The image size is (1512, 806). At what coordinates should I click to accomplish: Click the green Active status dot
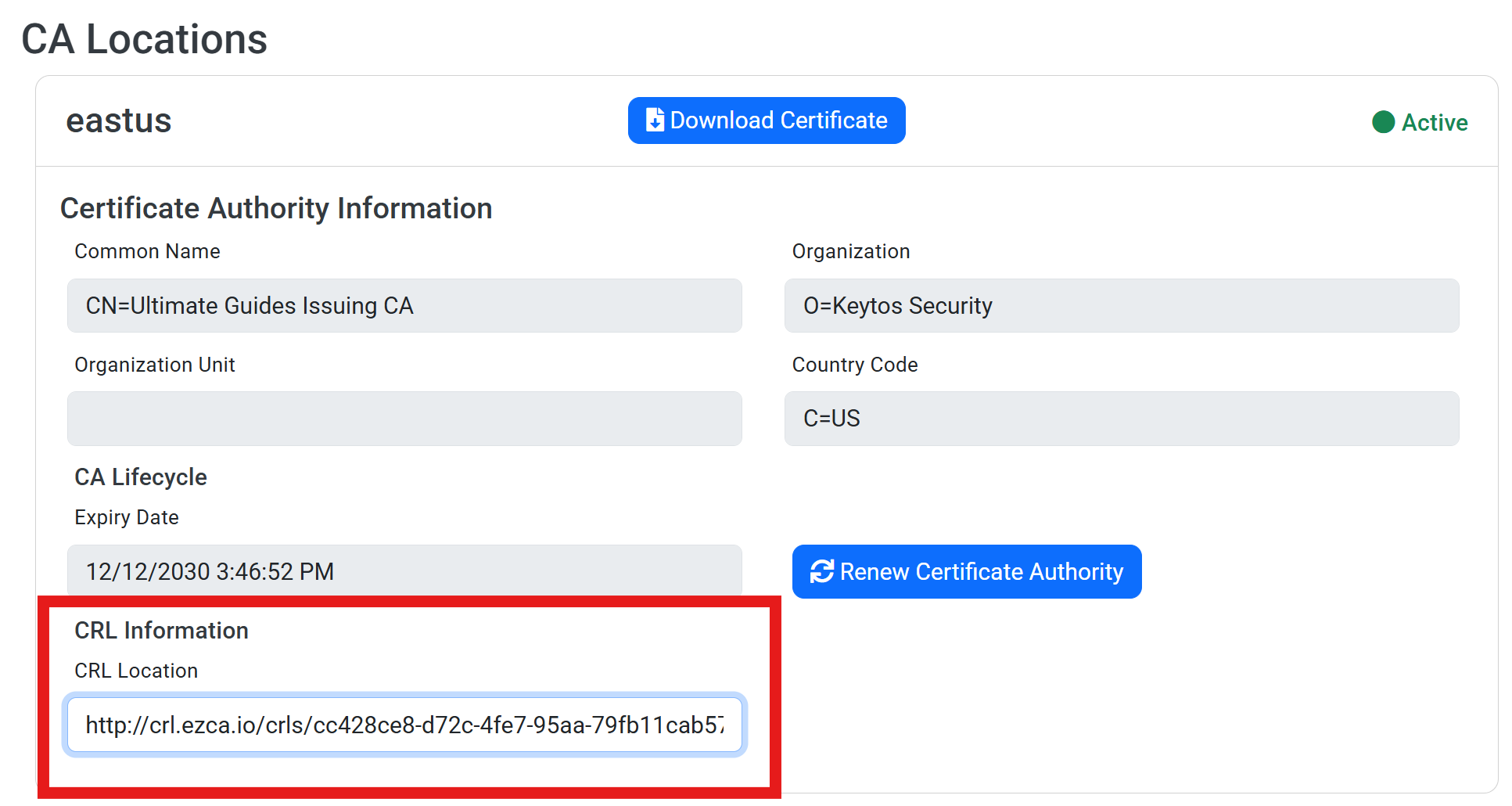1383,122
